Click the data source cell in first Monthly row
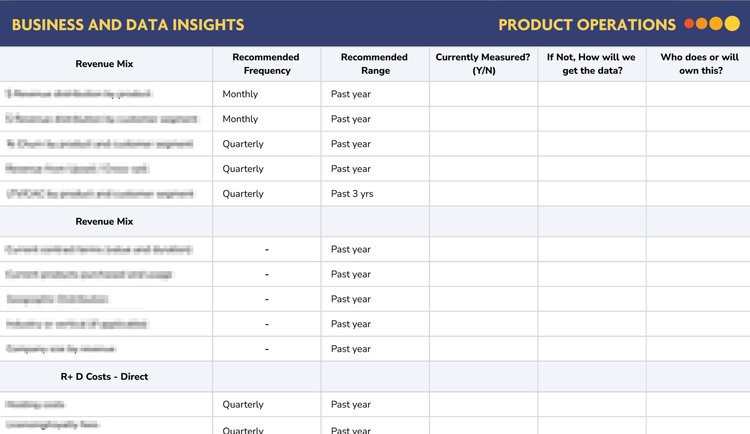Viewport: 750px width, 434px height. pyautogui.click(x=591, y=94)
